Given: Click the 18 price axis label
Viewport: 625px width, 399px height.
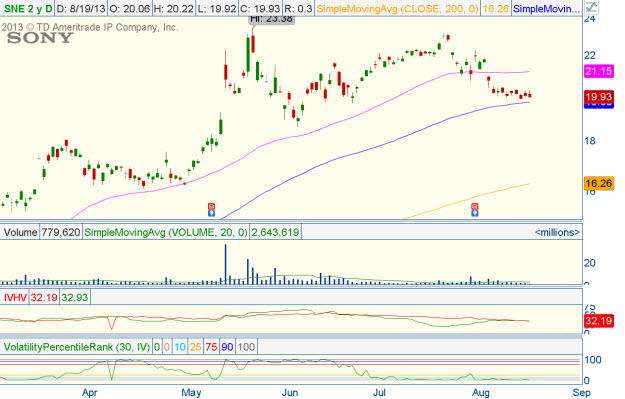Looking at the screenshot, I should [x=590, y=141].
